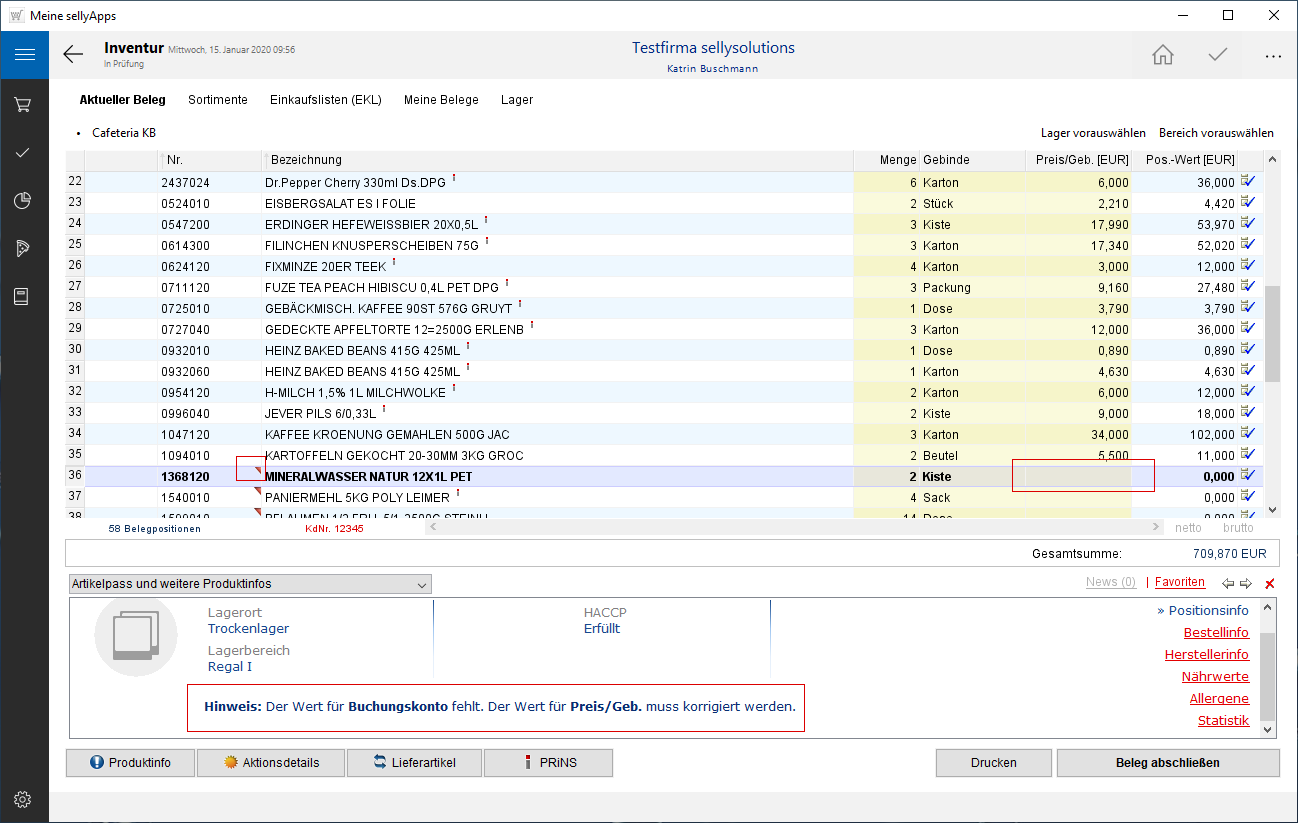Open the three-dots more options menu
Viewport: 1298px width, 823px height.
coord(1272,56)
